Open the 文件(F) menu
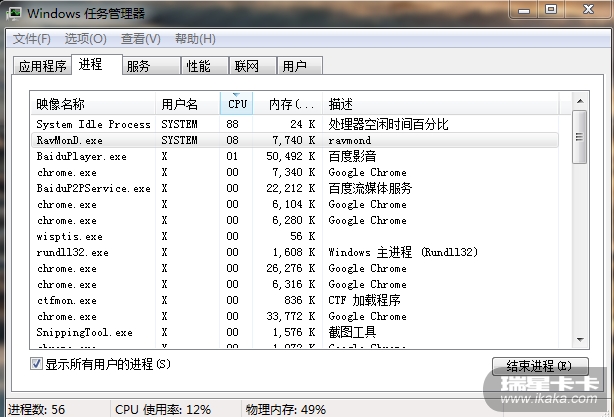The height and width of the screenshot is (417, 614). click(x=32, y=39)
